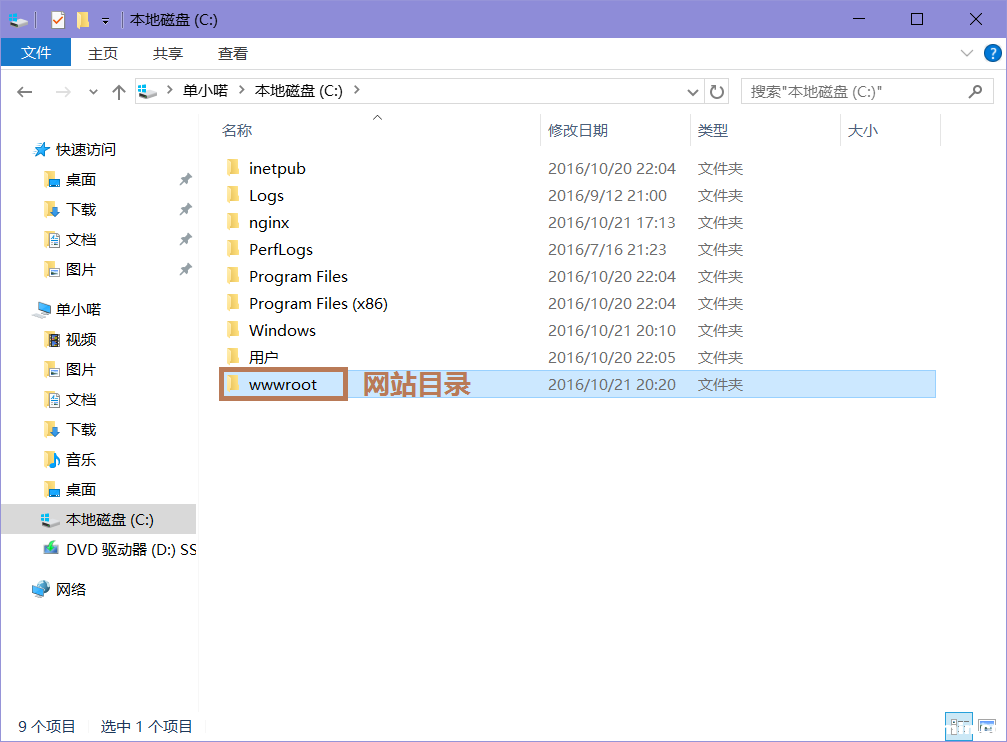Viewport: 1007px width, 742px height.
Task: Click the search box for 本地磁盘 (C:)
Action: pos(867,92)
